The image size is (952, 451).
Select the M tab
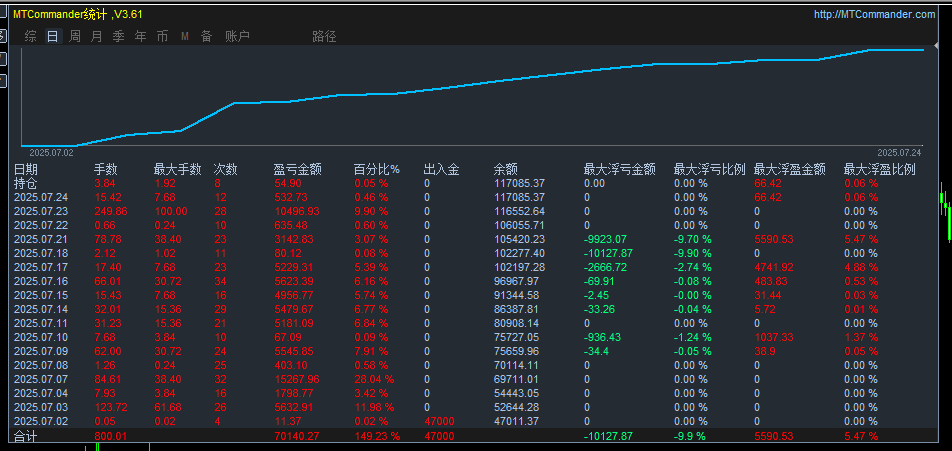pyautogui.click(x=185, y=37)
